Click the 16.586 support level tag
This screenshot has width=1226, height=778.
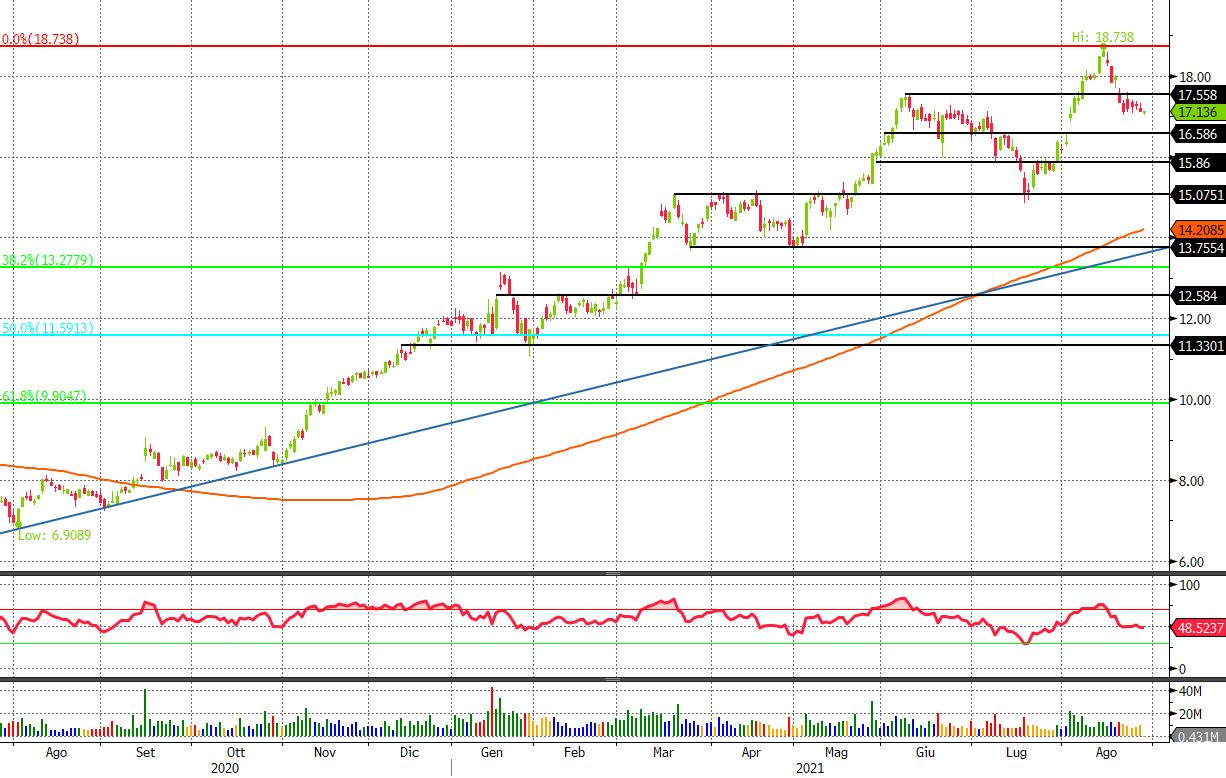1199,133
